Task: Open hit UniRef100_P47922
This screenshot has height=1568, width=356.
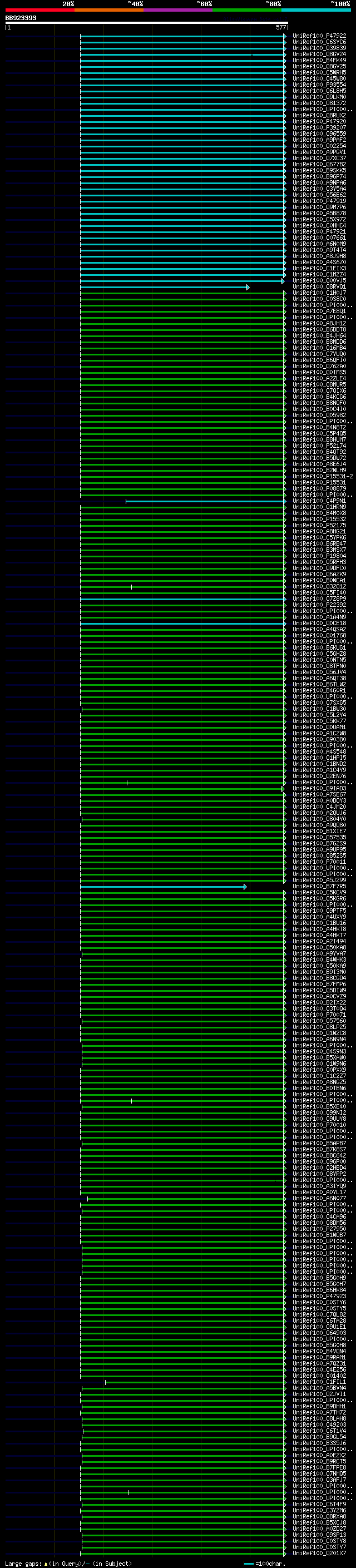Action: click(x=319, y=36)
